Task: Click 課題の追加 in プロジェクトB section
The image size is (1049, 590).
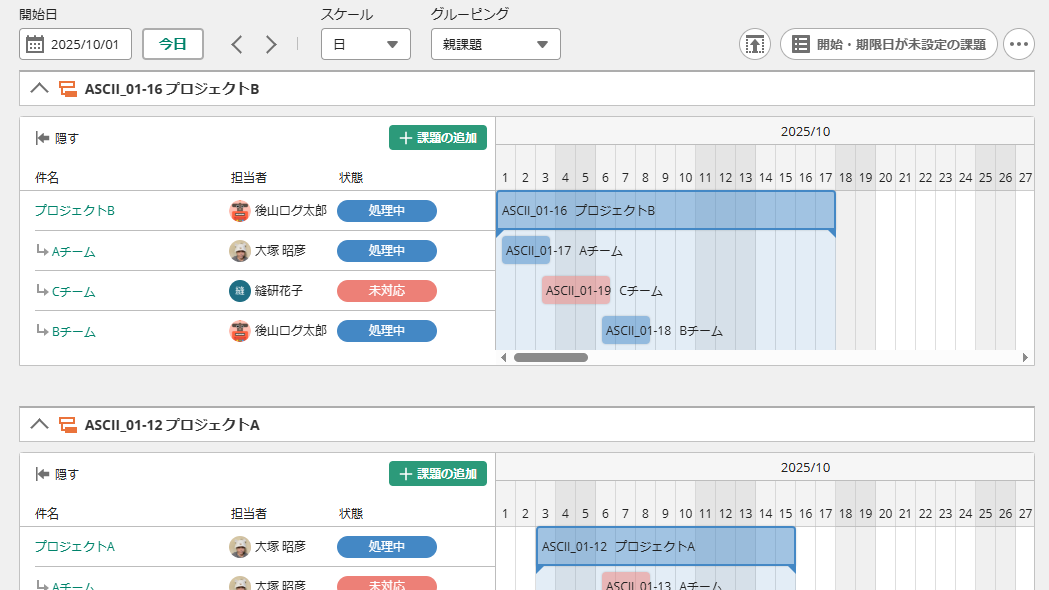Action: tap(437, 138)
